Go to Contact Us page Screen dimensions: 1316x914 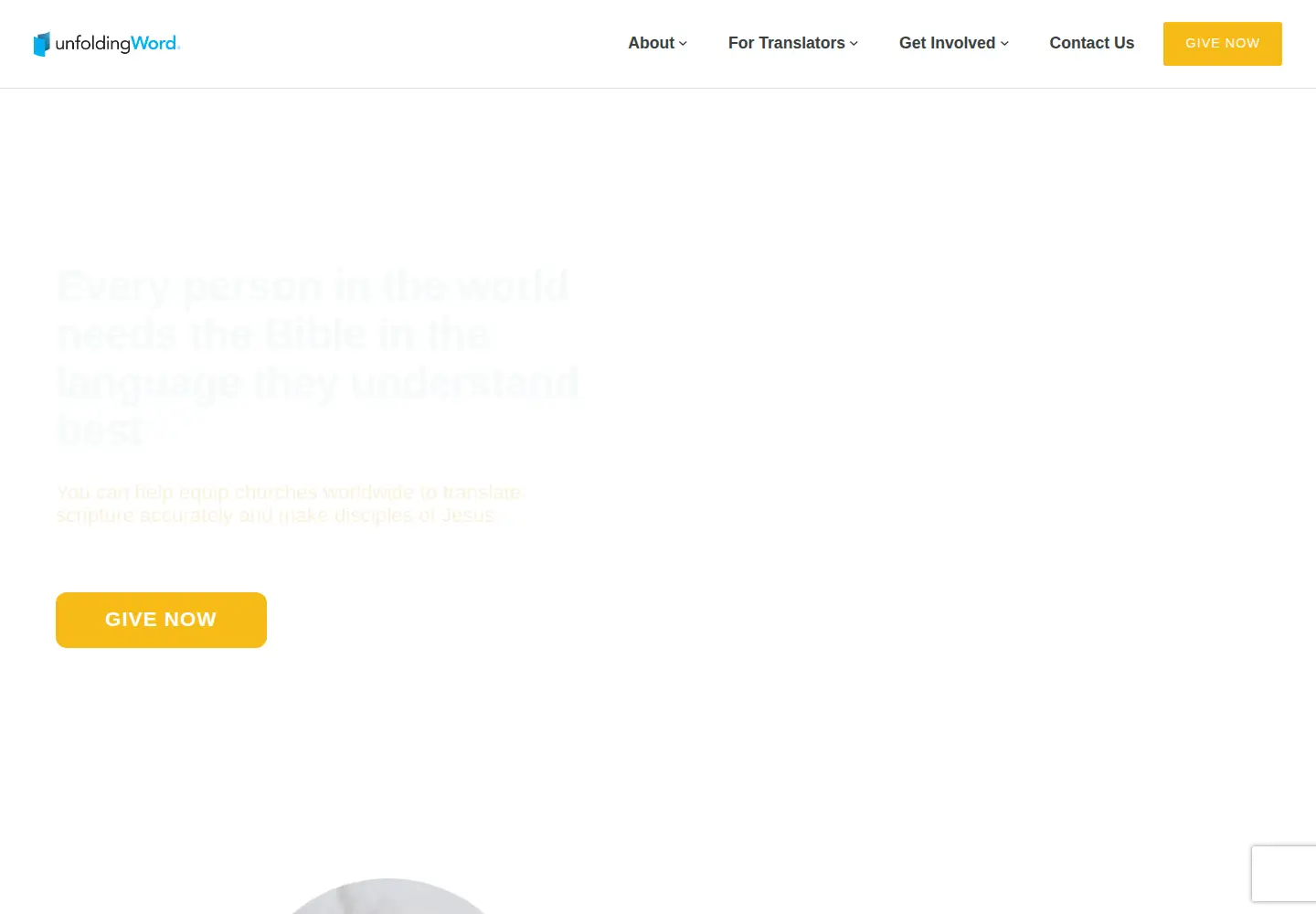[x=1091, y=43]
